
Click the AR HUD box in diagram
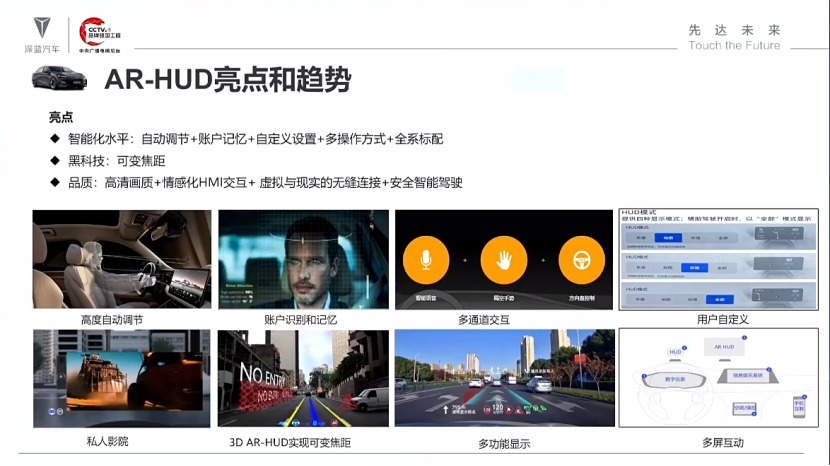[724, 347]
